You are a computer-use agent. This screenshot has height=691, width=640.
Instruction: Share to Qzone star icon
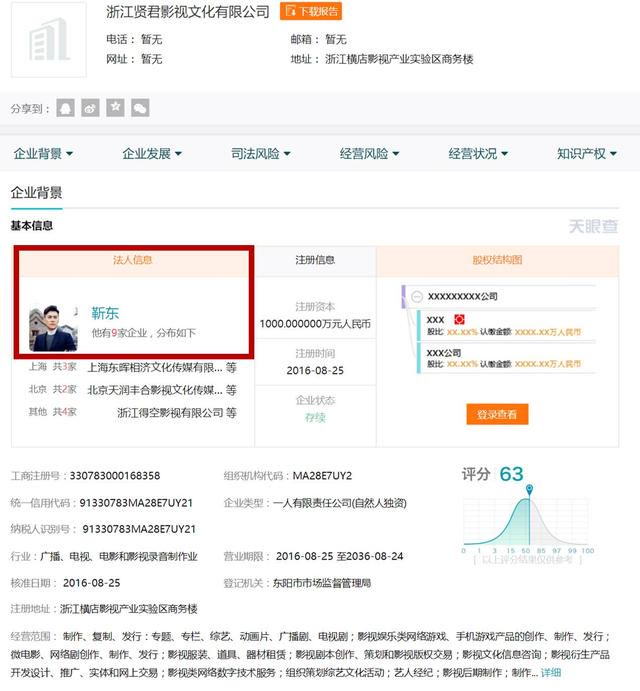coord(115,108)
